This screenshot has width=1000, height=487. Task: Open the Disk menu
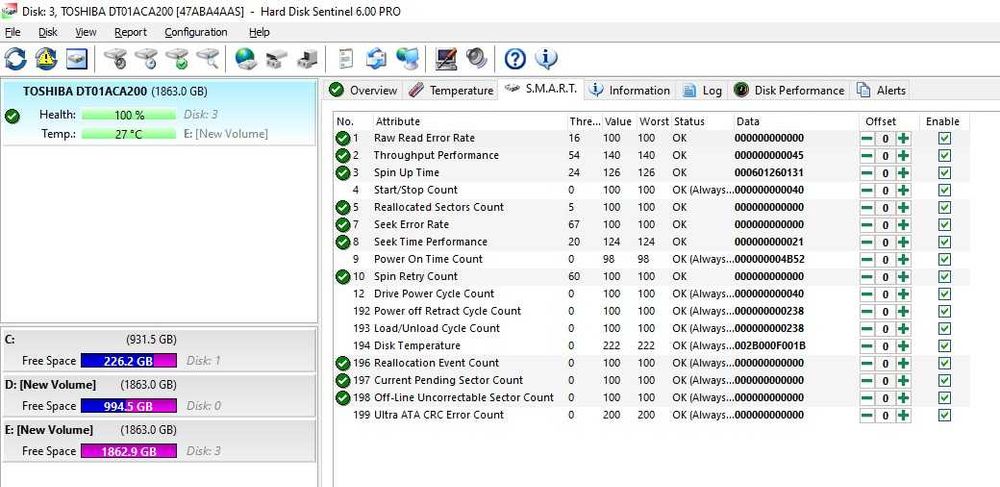click(x=48, y=32)
